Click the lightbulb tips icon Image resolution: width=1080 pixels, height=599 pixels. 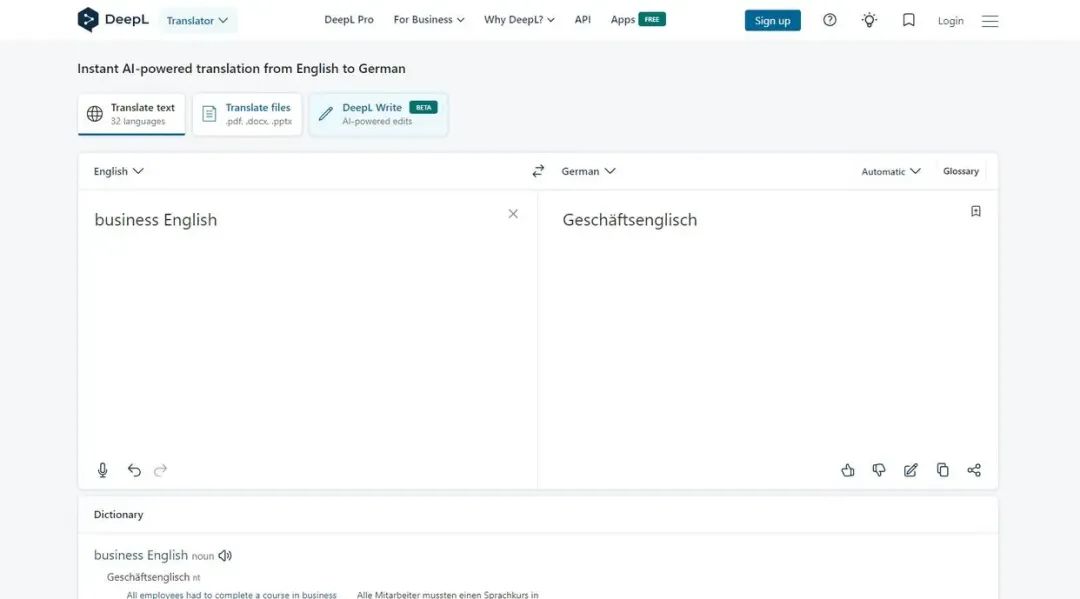pos(869,20)
